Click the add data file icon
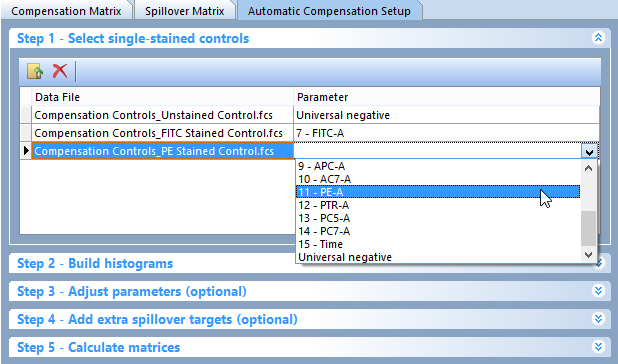Viewport: 618px width, 364px height. click(35, 72)
